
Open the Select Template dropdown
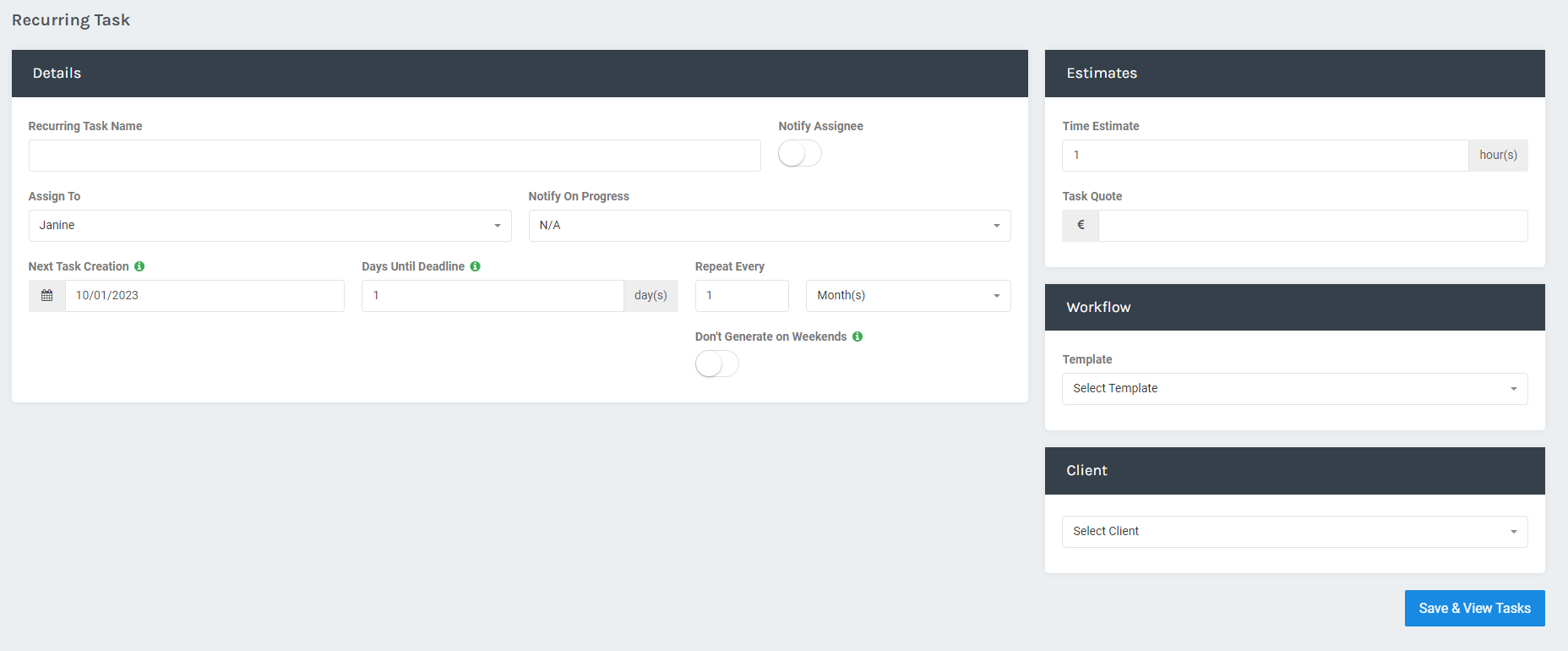pos(1295,389)
